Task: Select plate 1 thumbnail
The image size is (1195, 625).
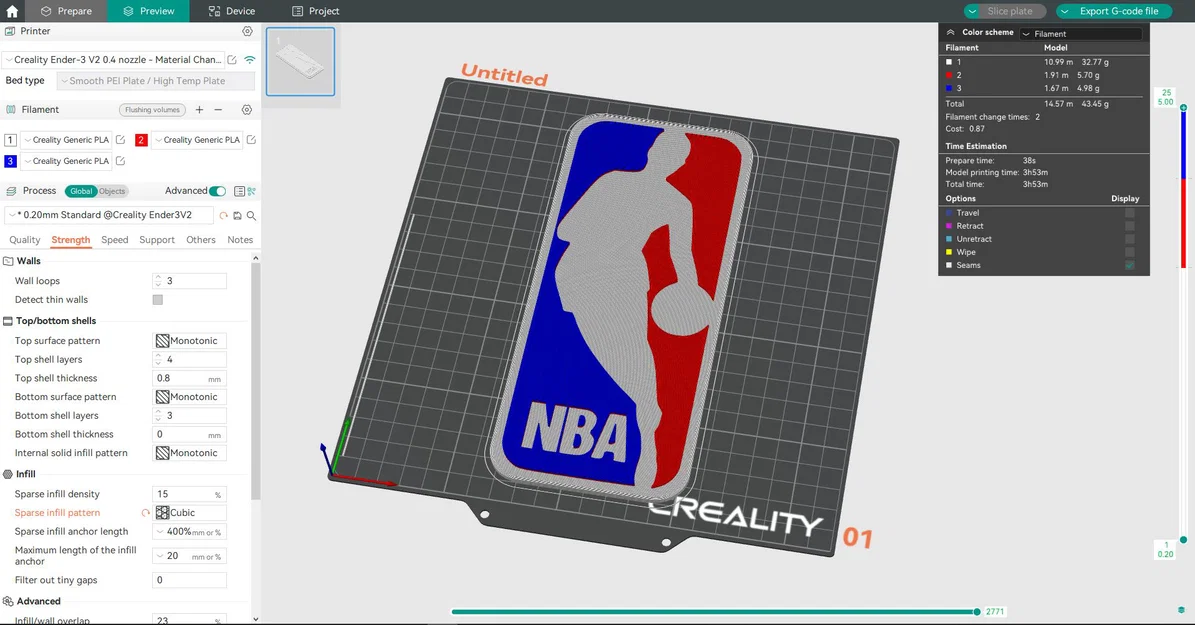Action: pyautogui.click(x=300, y=62)
